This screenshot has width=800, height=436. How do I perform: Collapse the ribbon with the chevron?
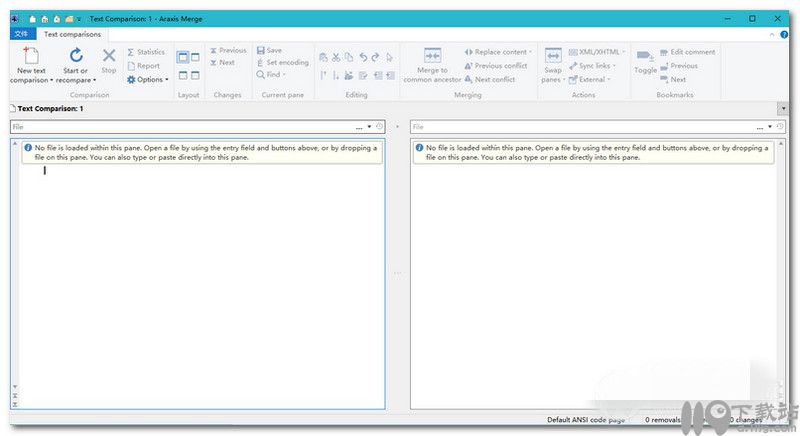(771, 35)
